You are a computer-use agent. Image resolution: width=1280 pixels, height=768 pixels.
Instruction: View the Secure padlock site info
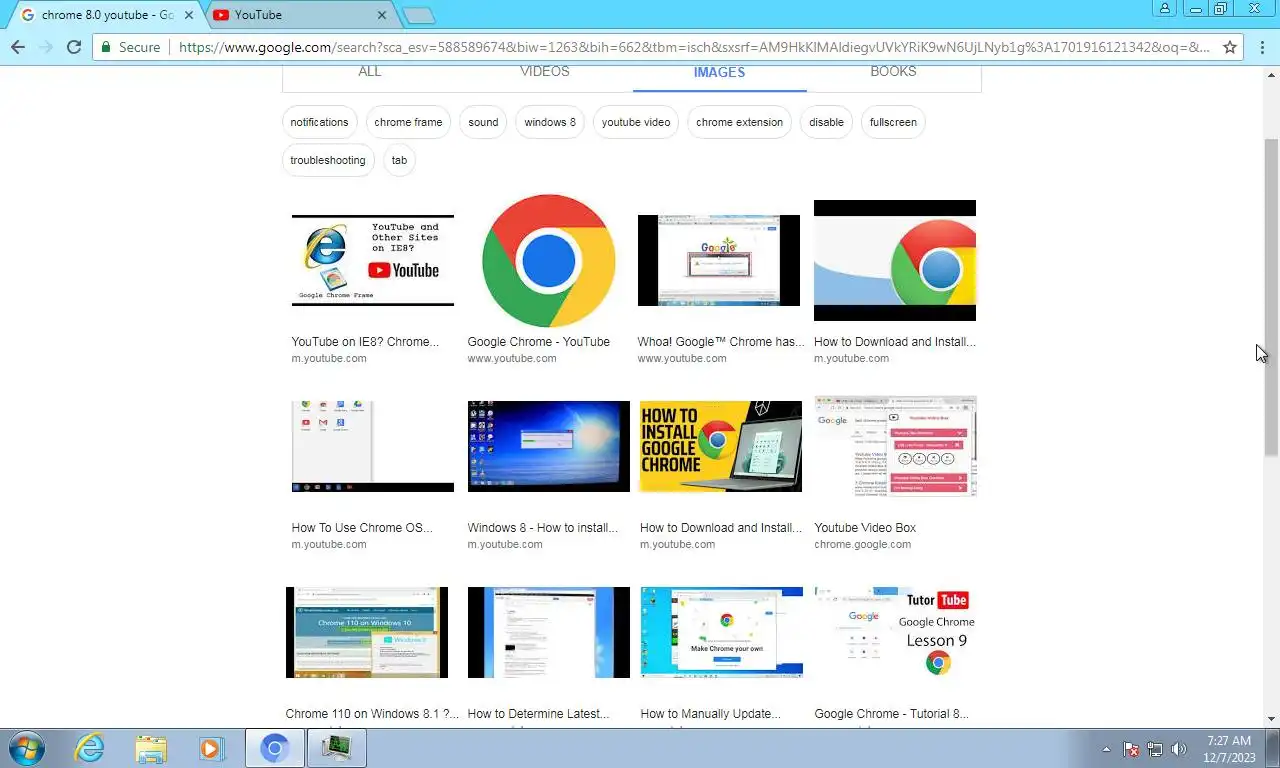point(130,47)
